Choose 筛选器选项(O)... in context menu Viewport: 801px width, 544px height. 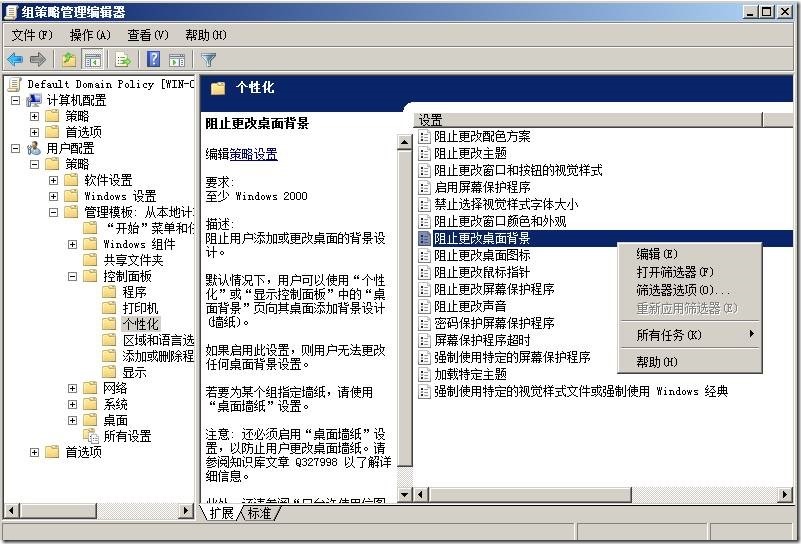click(690, 290)
